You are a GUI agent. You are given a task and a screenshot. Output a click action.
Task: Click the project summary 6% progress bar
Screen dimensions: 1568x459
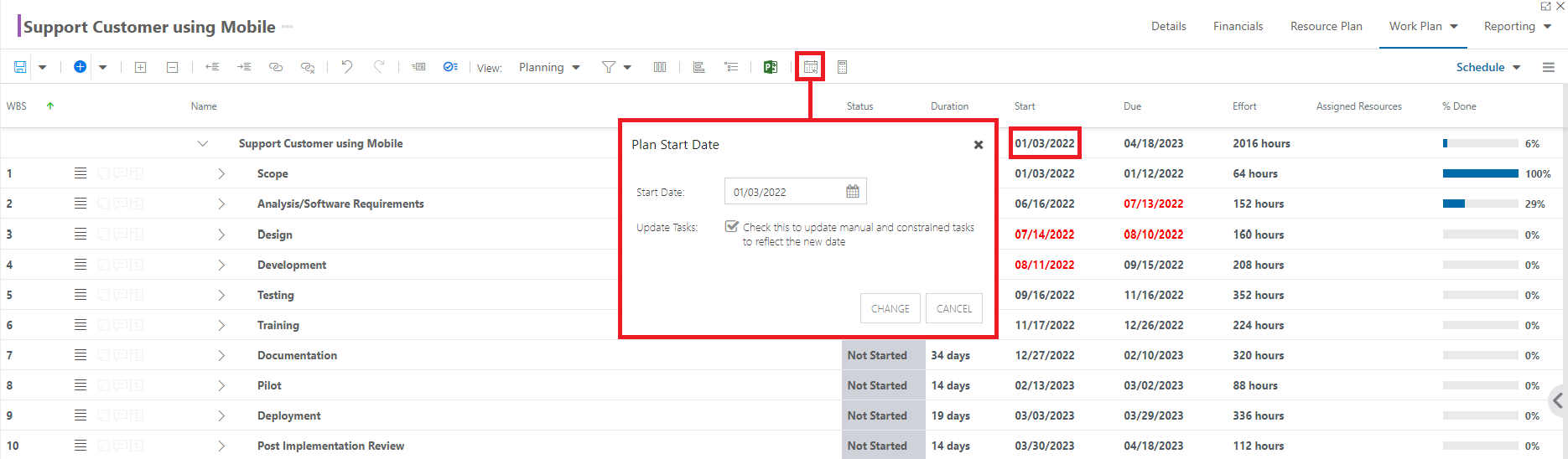1480,143
